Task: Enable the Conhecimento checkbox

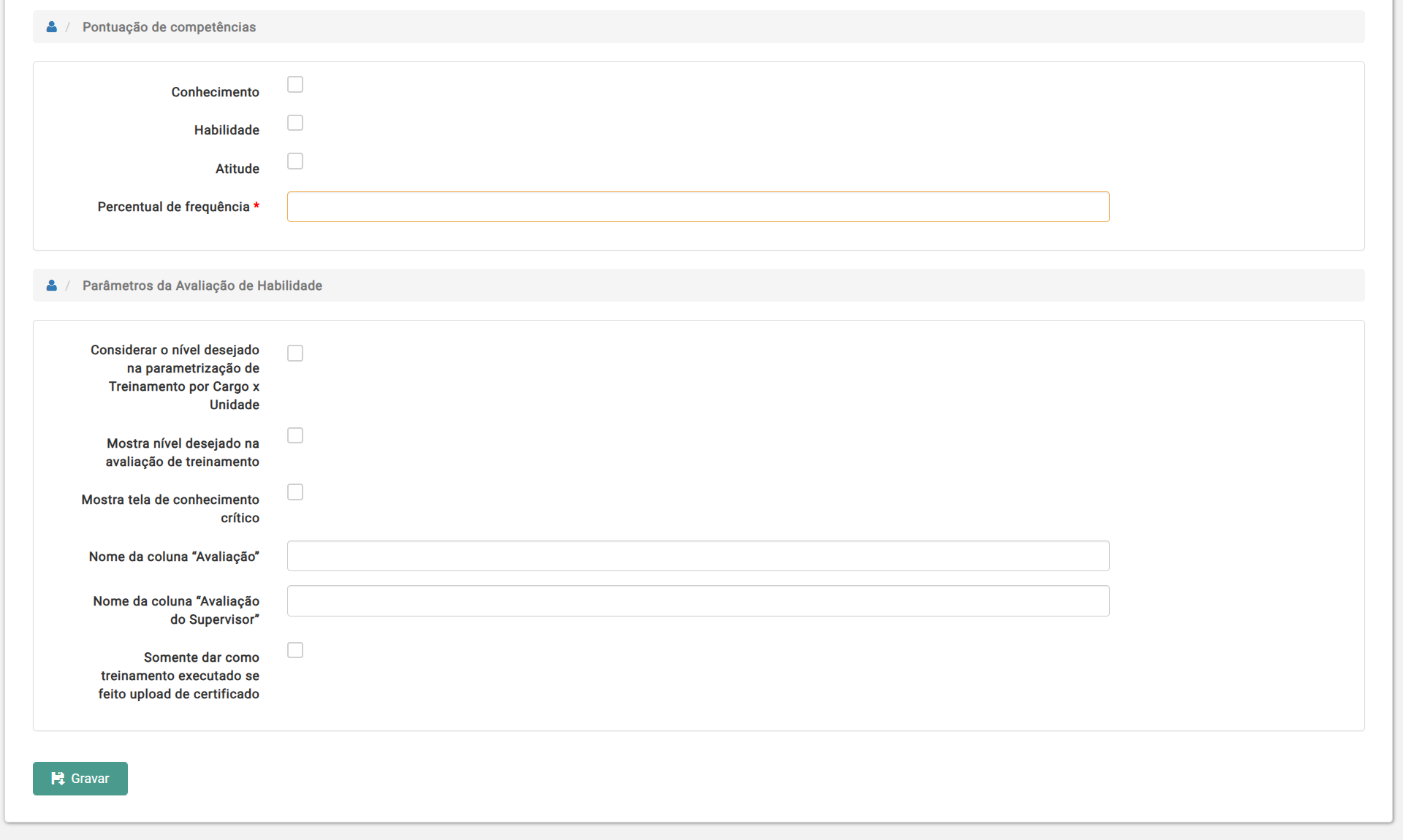Action: pos(295,85)
